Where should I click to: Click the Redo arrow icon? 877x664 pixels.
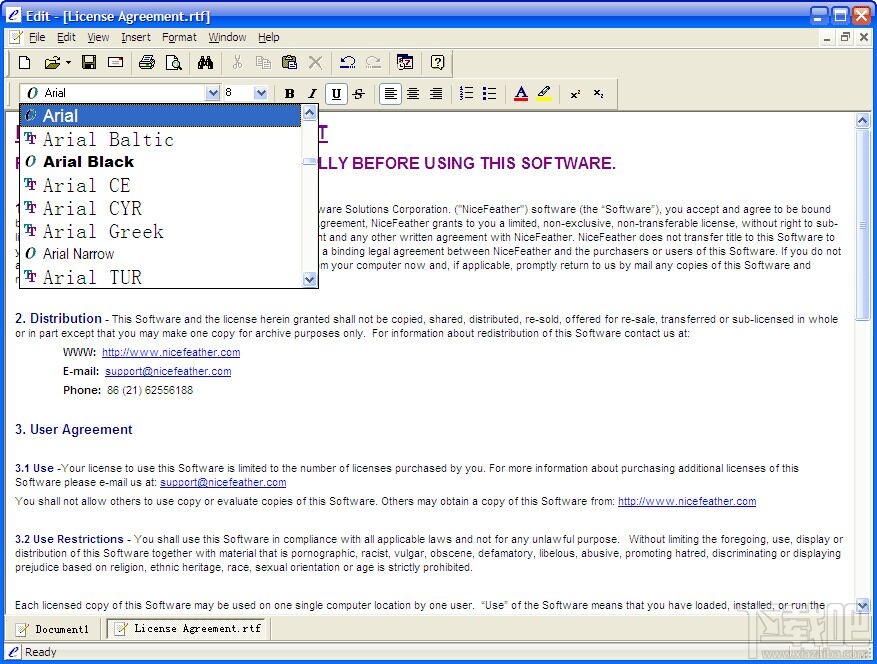tap(374, 63)
